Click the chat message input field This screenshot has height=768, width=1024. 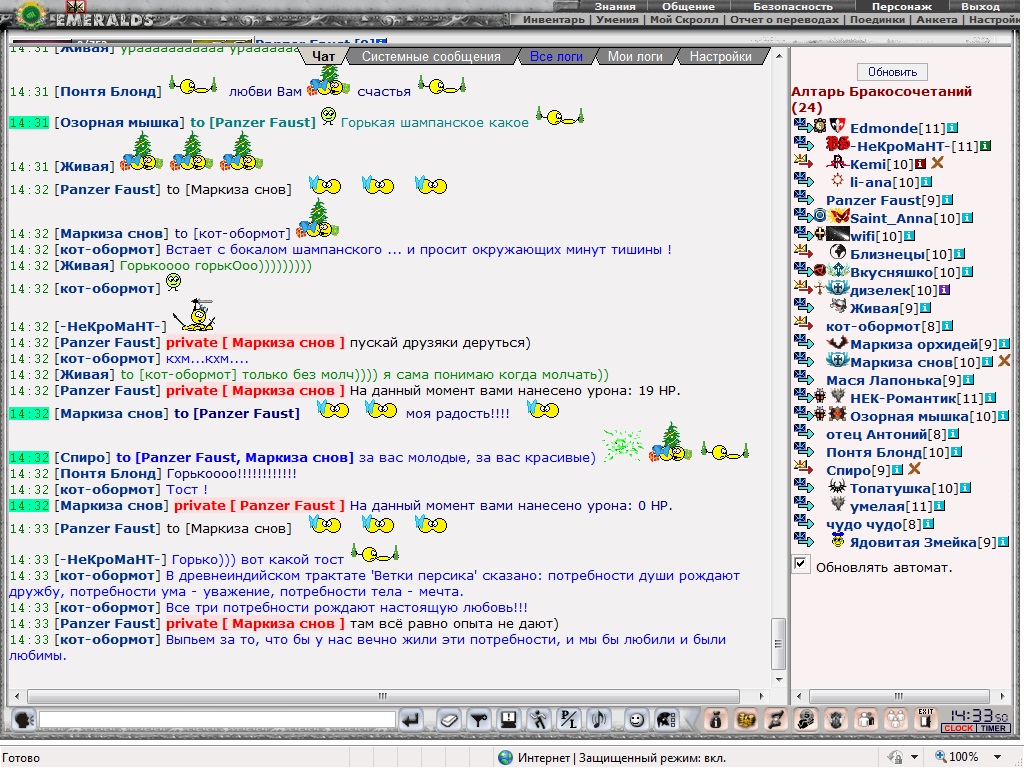[217, 720]
